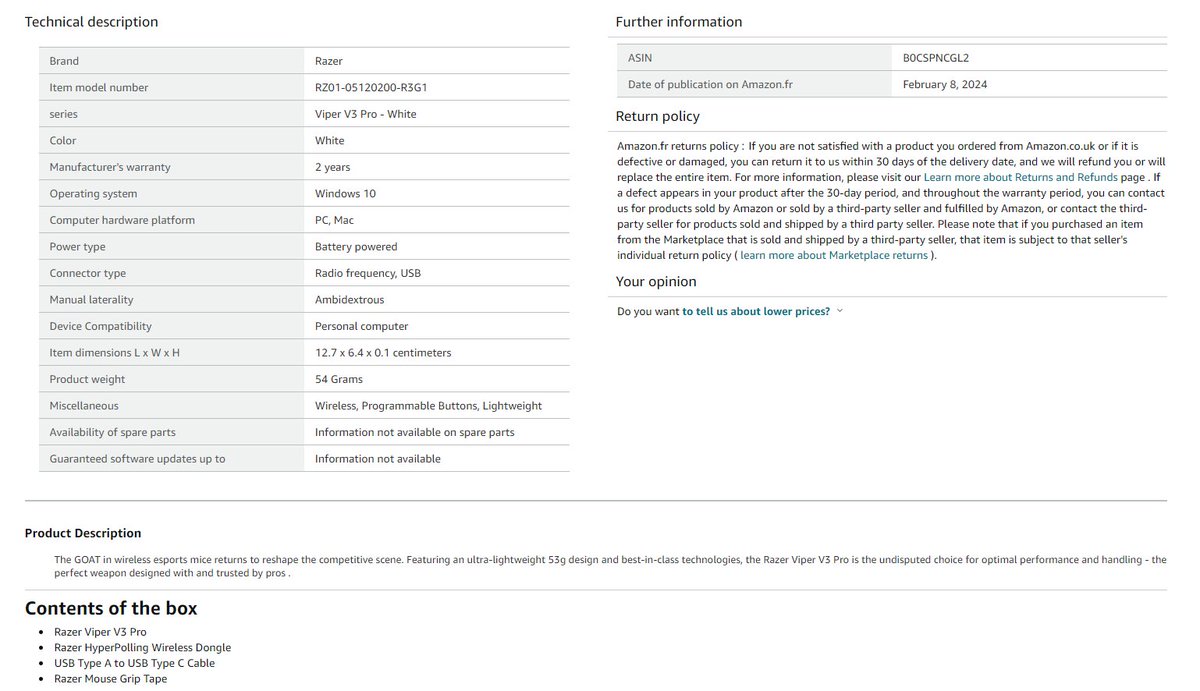Open the Learn more about Returns and Refunds link

click(1020, 177)
